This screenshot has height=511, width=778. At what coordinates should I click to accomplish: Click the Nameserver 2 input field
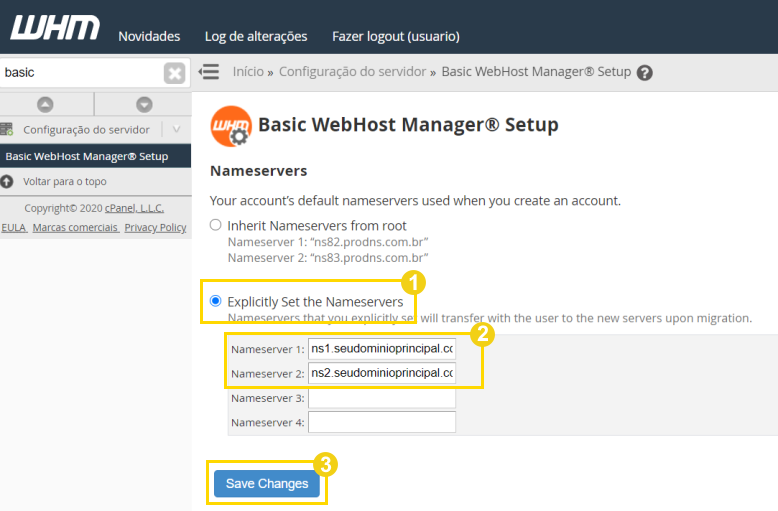click(382, 373)
